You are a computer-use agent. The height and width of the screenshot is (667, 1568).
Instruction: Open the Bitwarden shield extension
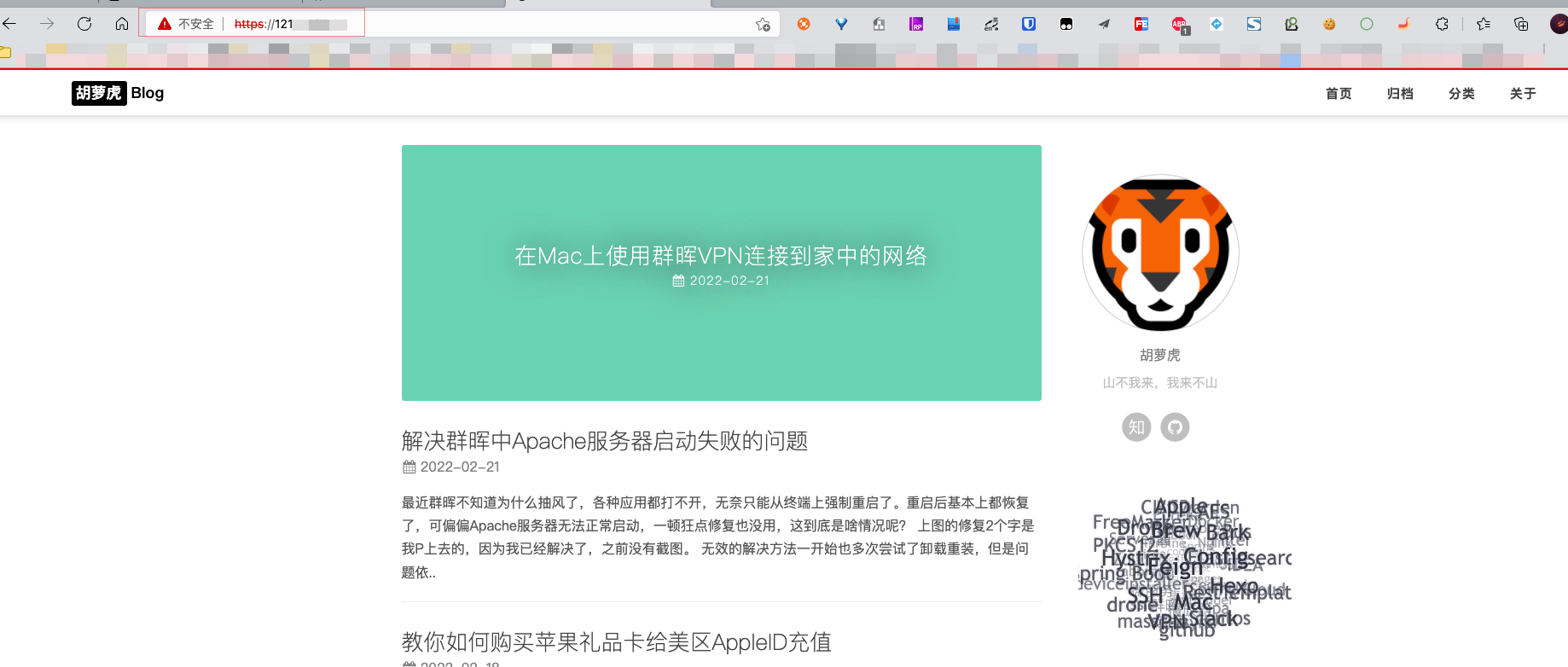pyautogui.click(x=1029, y=24)
